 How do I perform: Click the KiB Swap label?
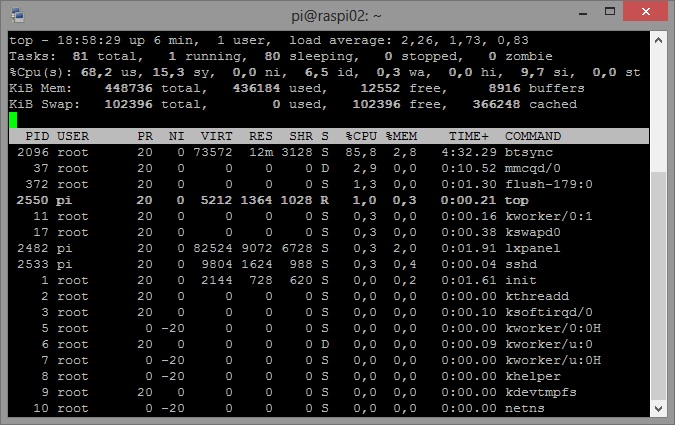(45, 104)
